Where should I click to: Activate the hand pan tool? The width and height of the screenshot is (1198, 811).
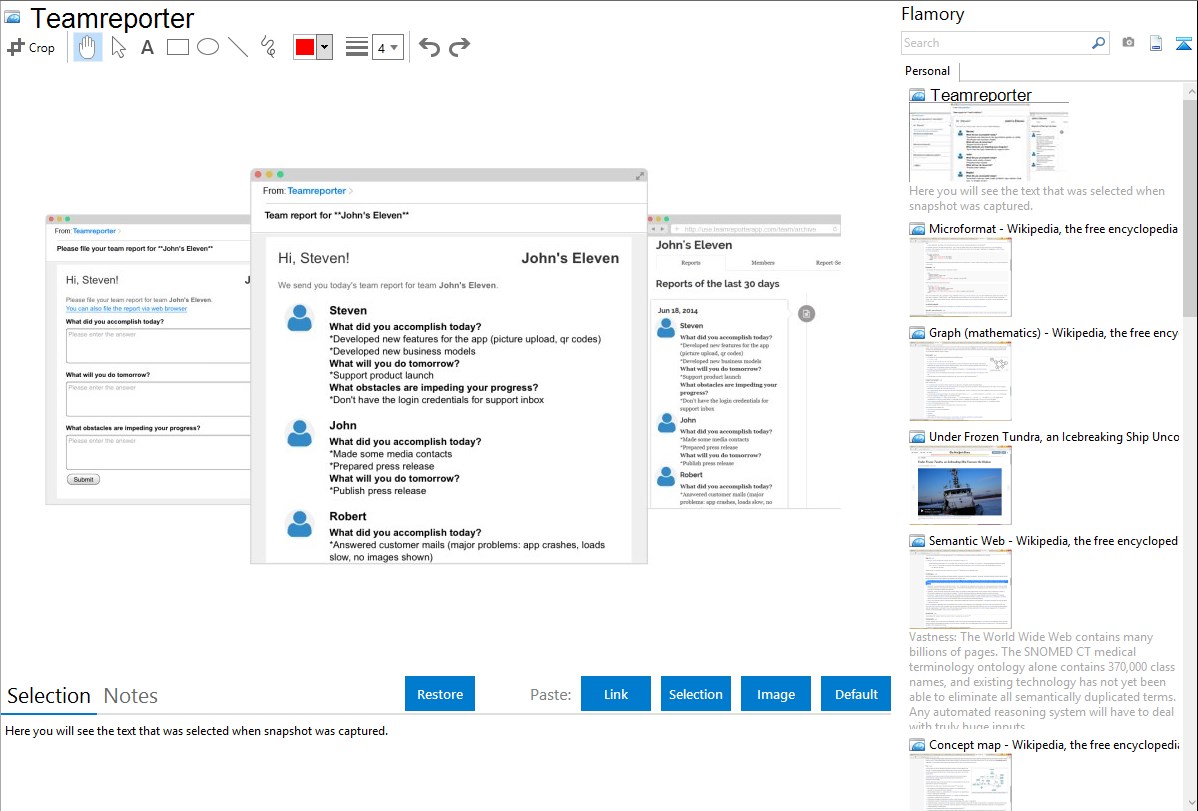88,47
